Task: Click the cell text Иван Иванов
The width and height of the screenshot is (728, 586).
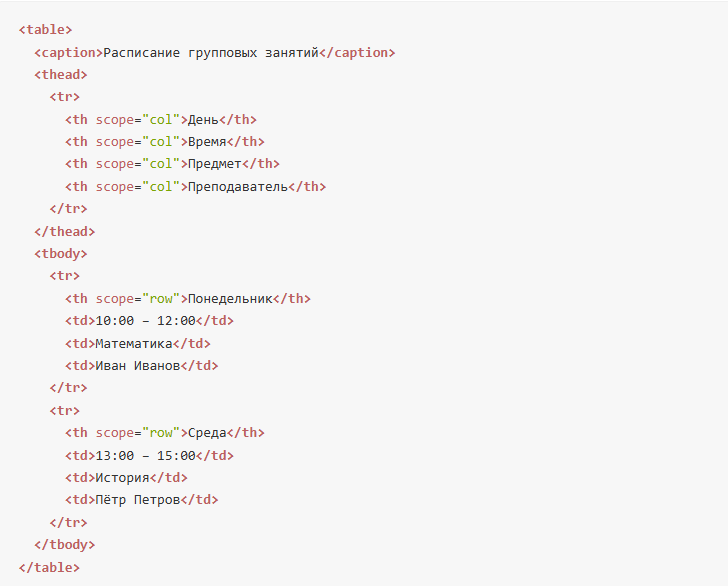Action: point(137,366)
